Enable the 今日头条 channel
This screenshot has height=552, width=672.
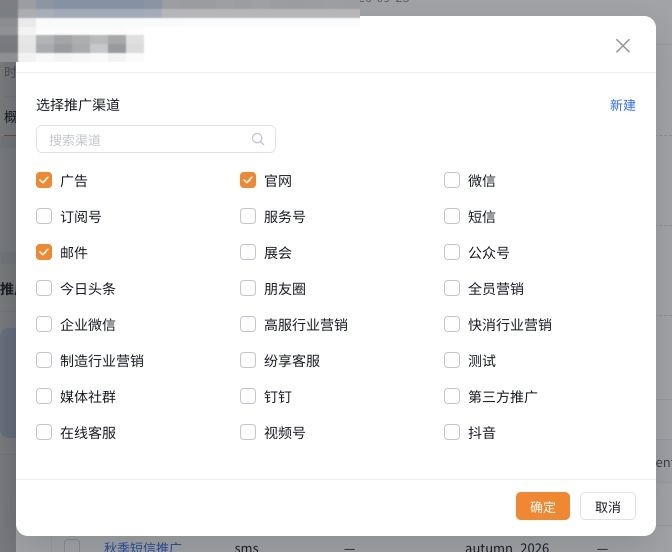click(x=44, y=288)
